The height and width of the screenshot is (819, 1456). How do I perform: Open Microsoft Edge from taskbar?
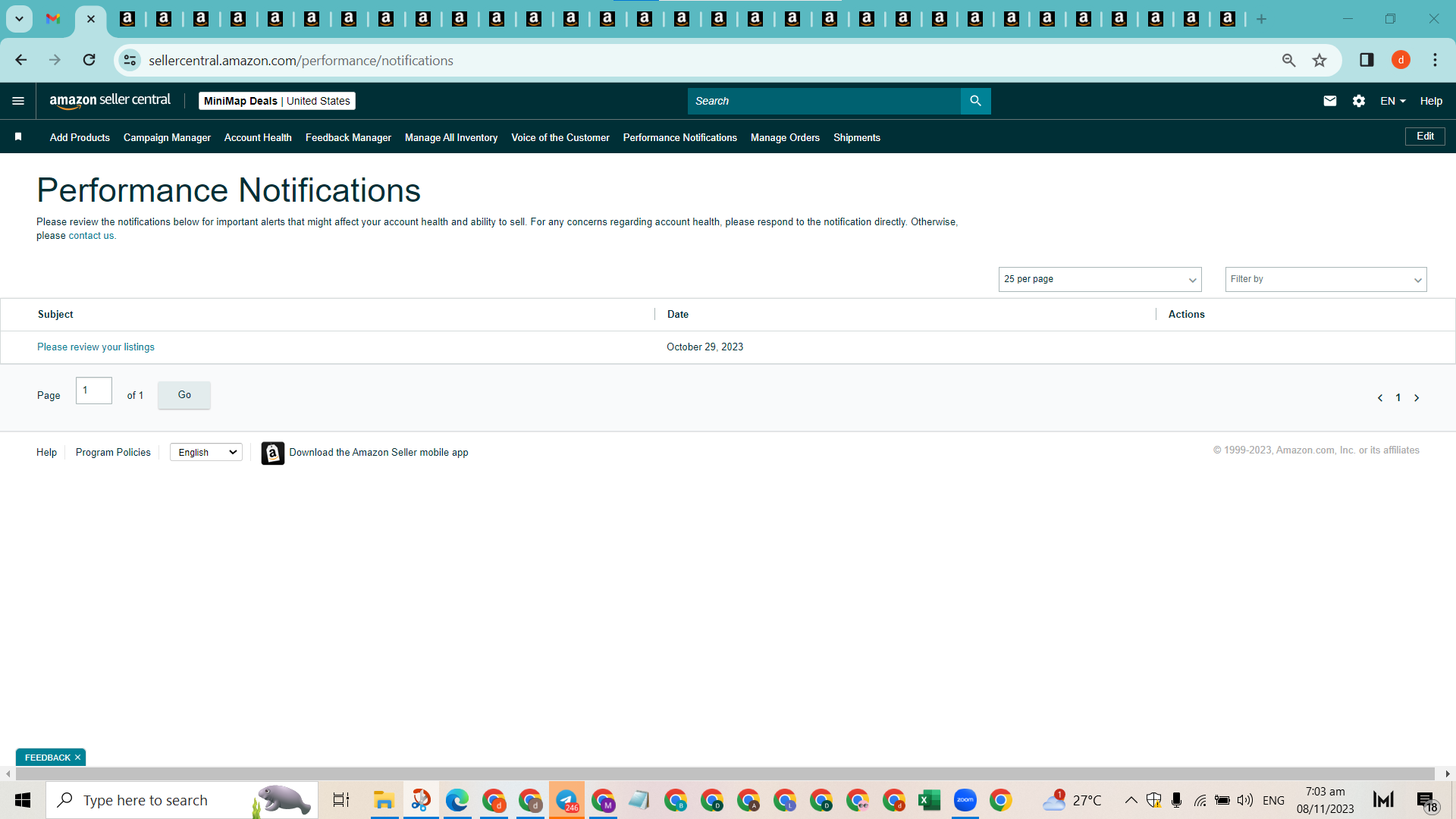pyautogui.click(x=457, y=800)
